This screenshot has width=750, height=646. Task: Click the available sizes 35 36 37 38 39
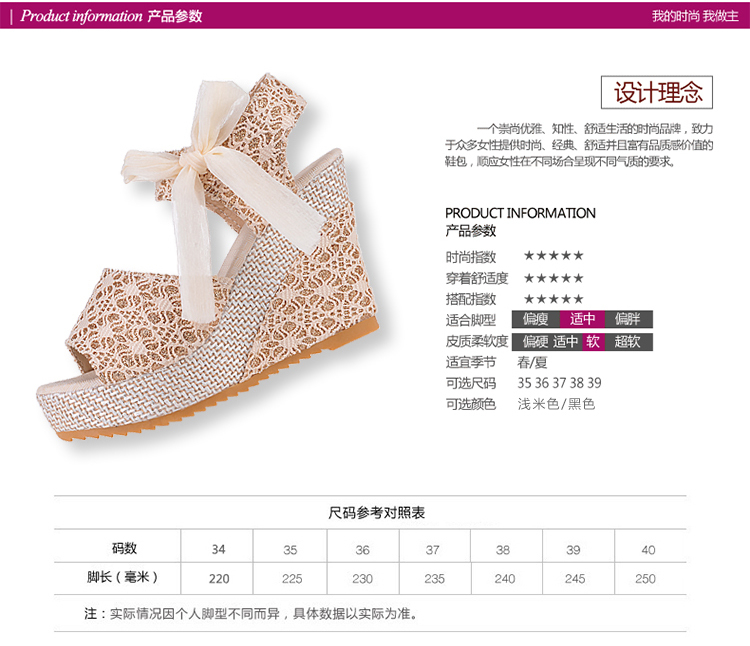click(559, 383)
